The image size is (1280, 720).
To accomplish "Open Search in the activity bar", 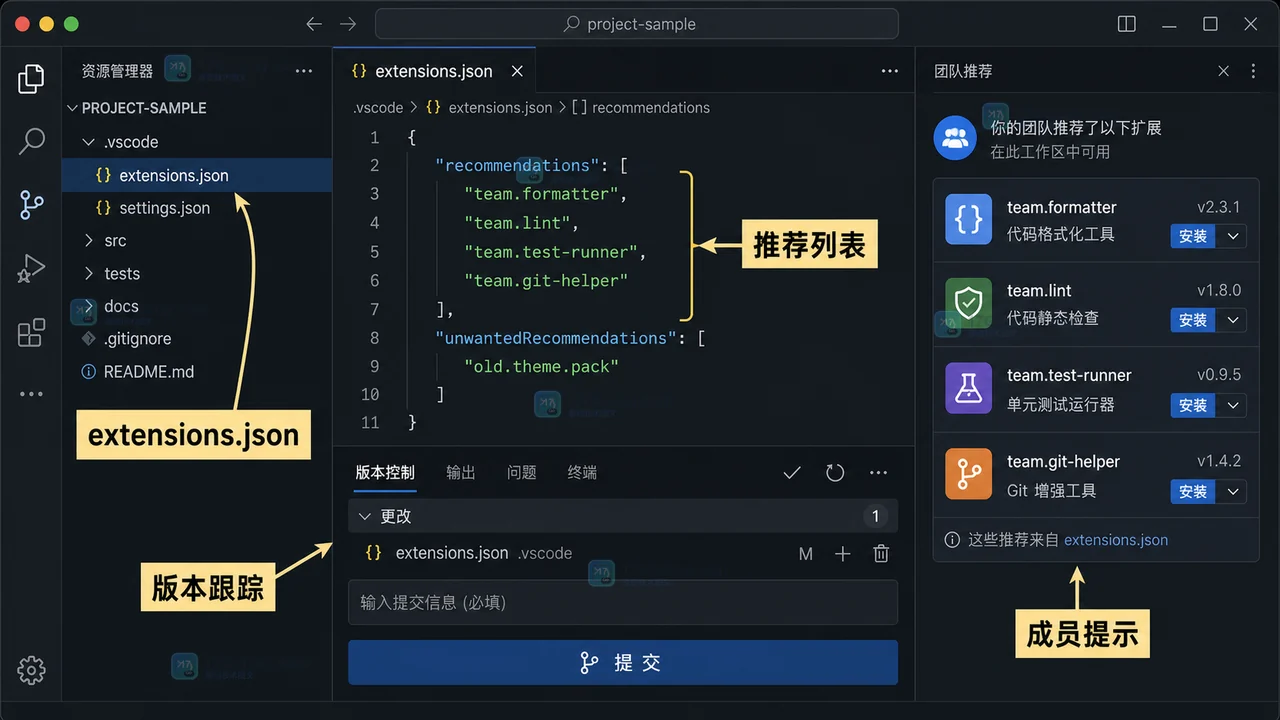I will [31, 141].
